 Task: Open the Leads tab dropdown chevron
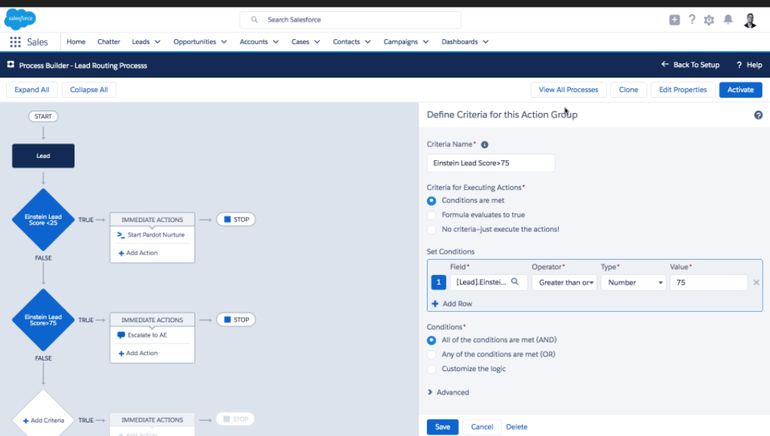tap(158, 42)
